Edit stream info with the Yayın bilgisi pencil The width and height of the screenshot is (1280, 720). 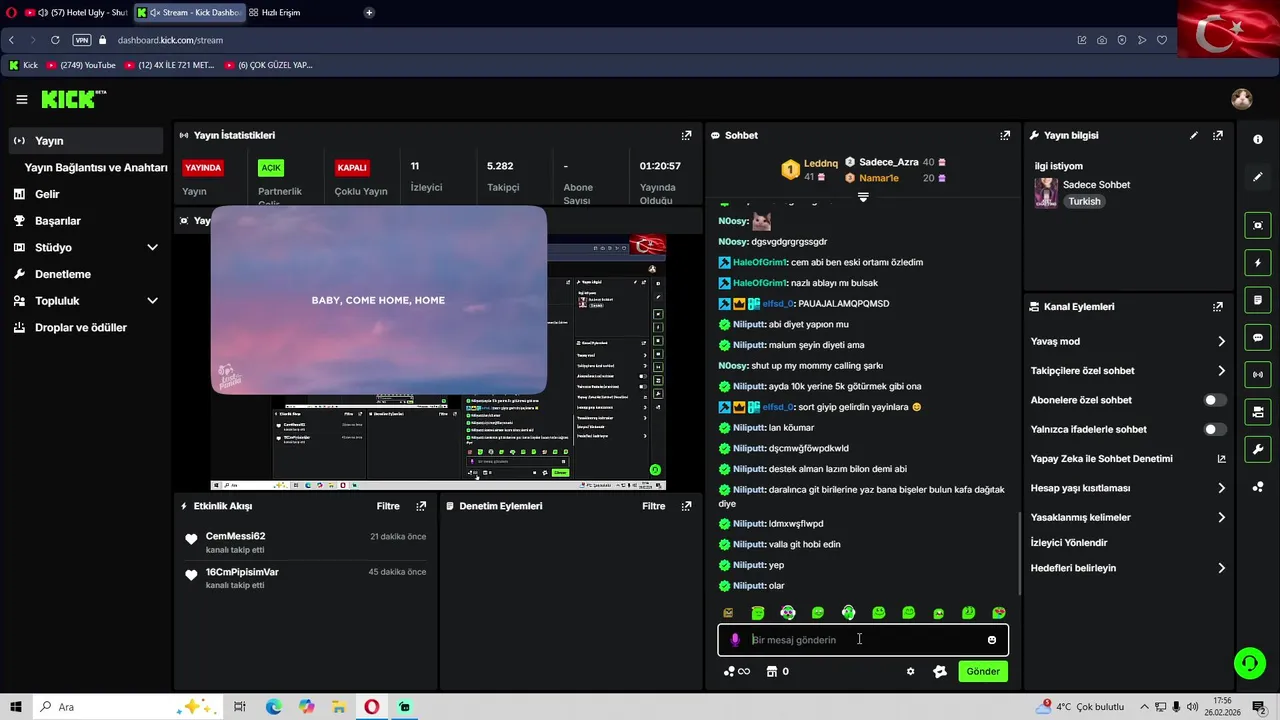(x=1194, y=135)
